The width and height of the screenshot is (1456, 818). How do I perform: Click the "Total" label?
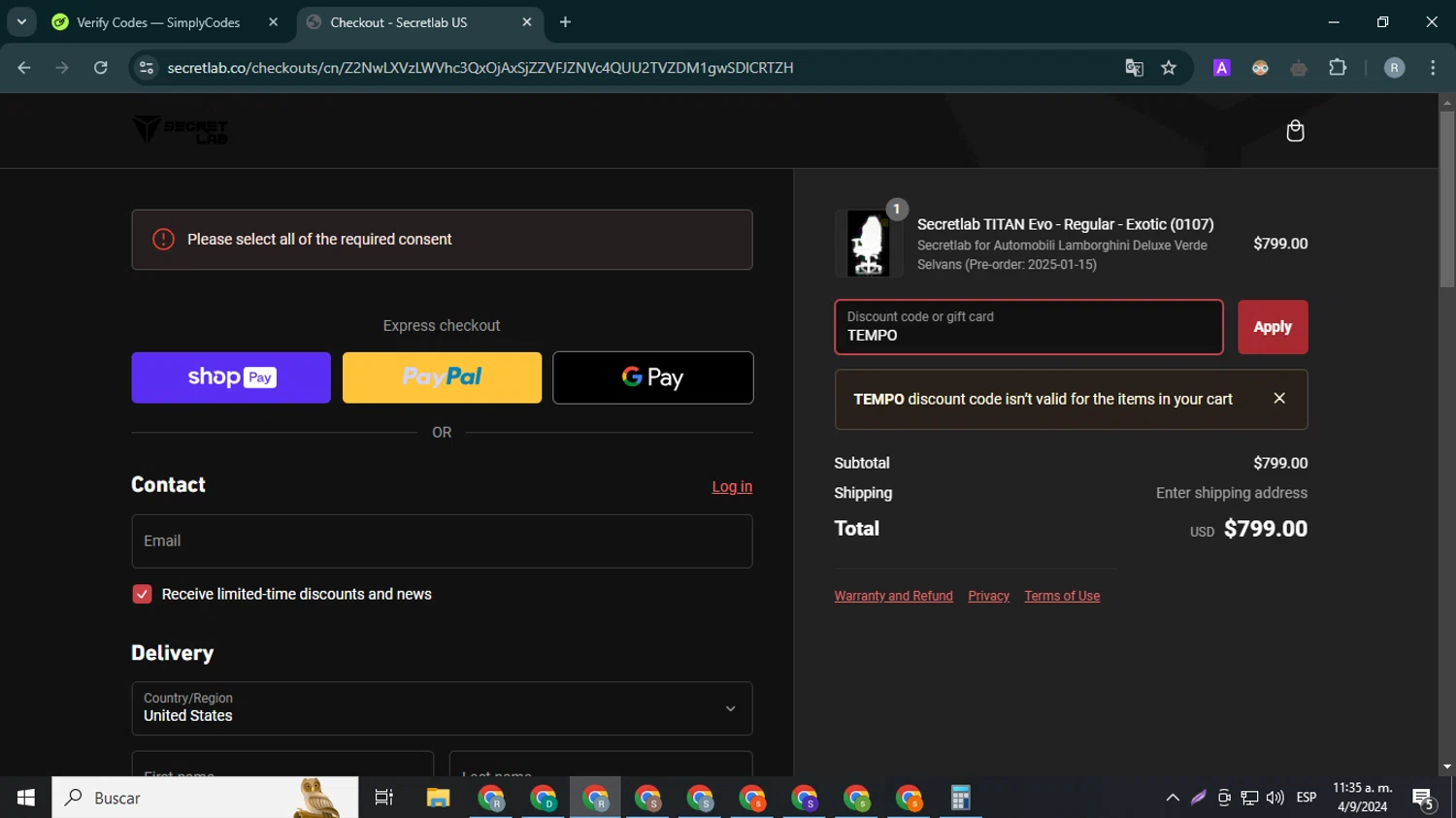click(x=857, y=529)
